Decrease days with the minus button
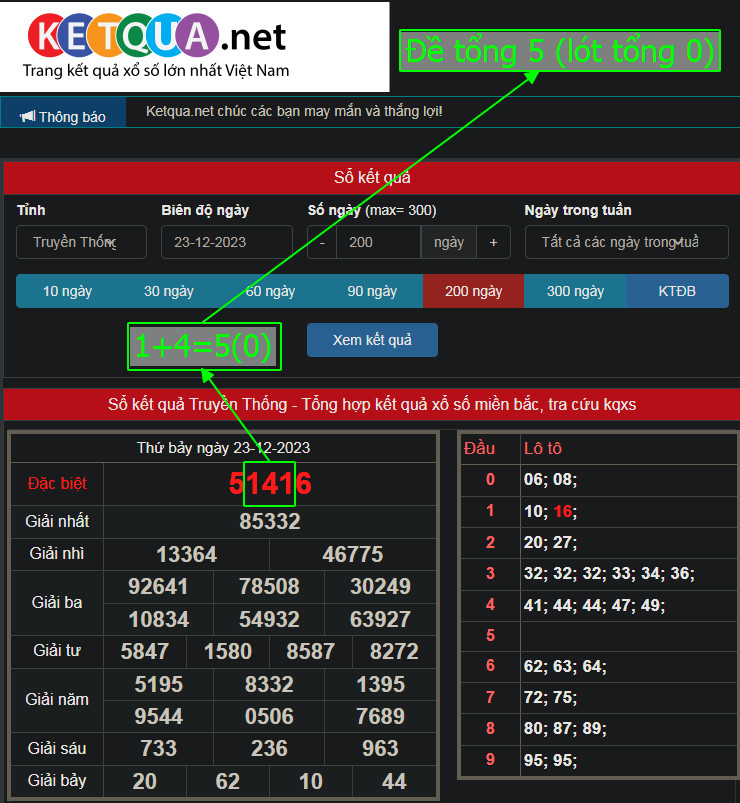This screenshot has height=803, width=740. 322,242
